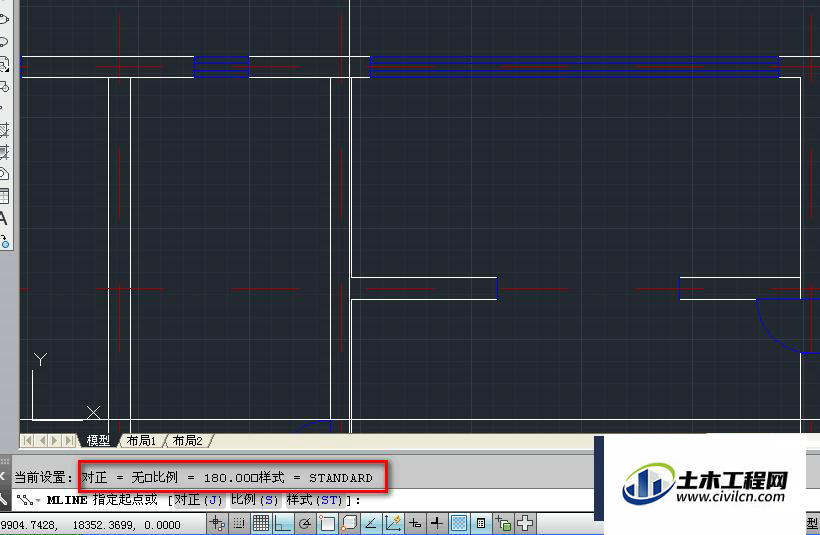
Task: Click the Annotation Monitor plus icon
Action: [x=525, y=523]
